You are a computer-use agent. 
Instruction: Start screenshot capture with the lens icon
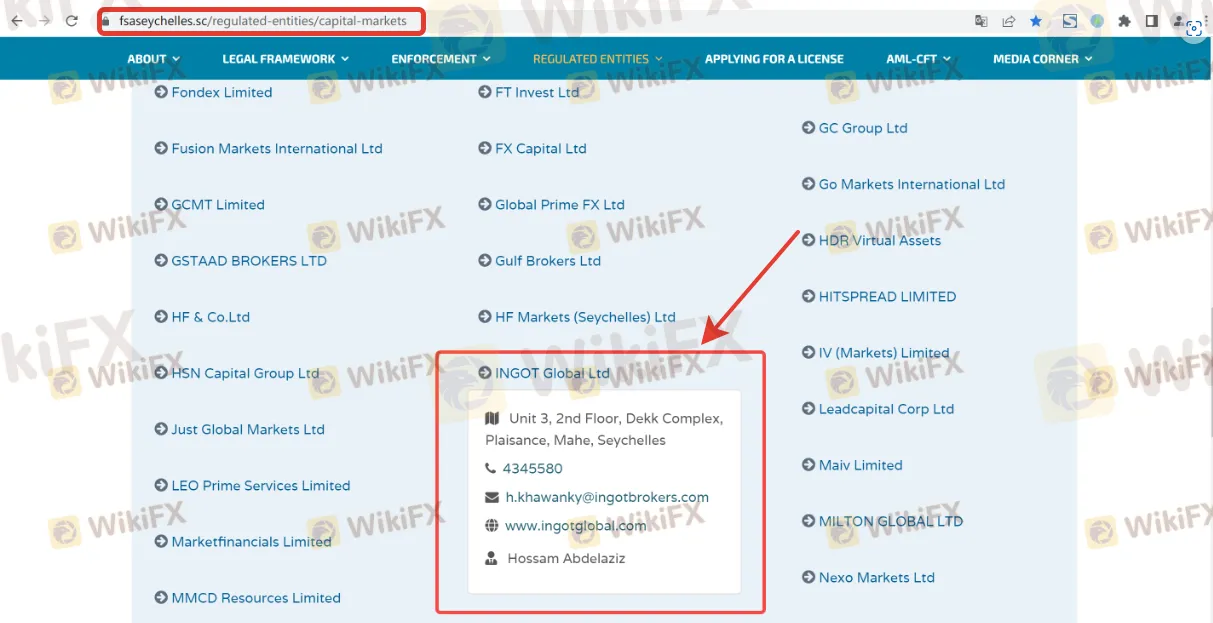1193,29
